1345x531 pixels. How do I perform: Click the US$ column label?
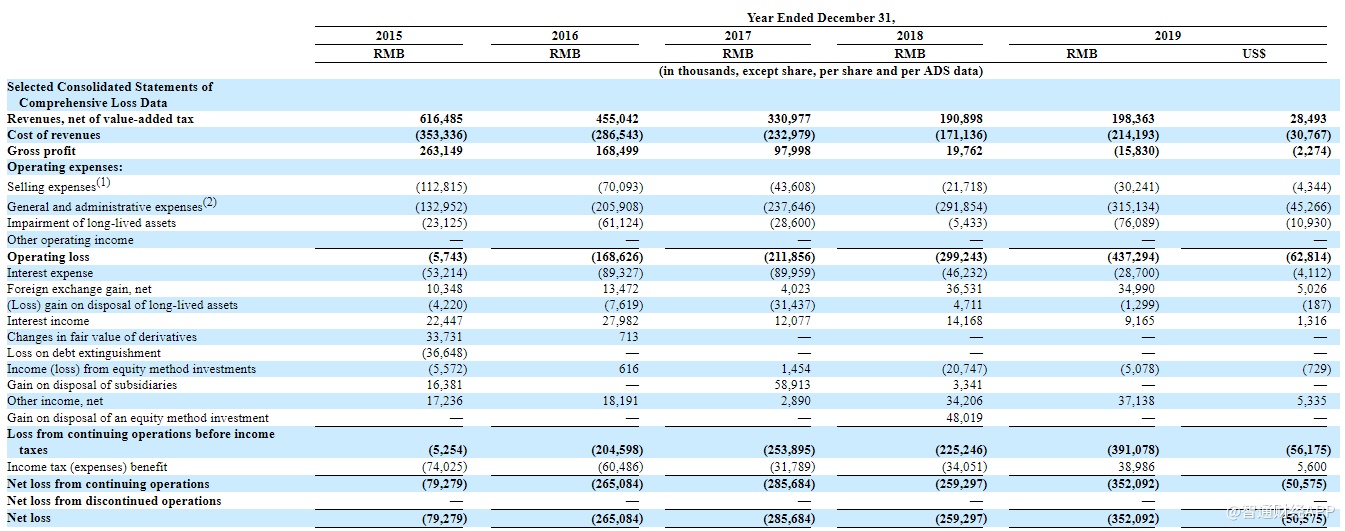click(1254, 54)
